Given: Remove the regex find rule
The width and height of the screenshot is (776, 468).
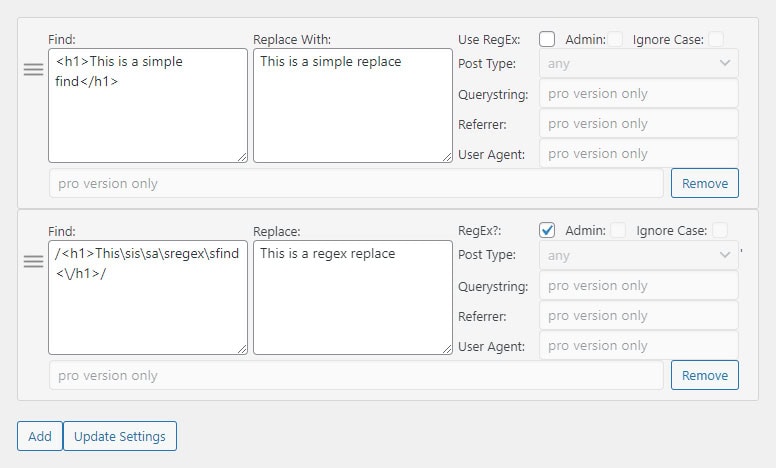Looking at the screenshot, I should tap(705, 375).
